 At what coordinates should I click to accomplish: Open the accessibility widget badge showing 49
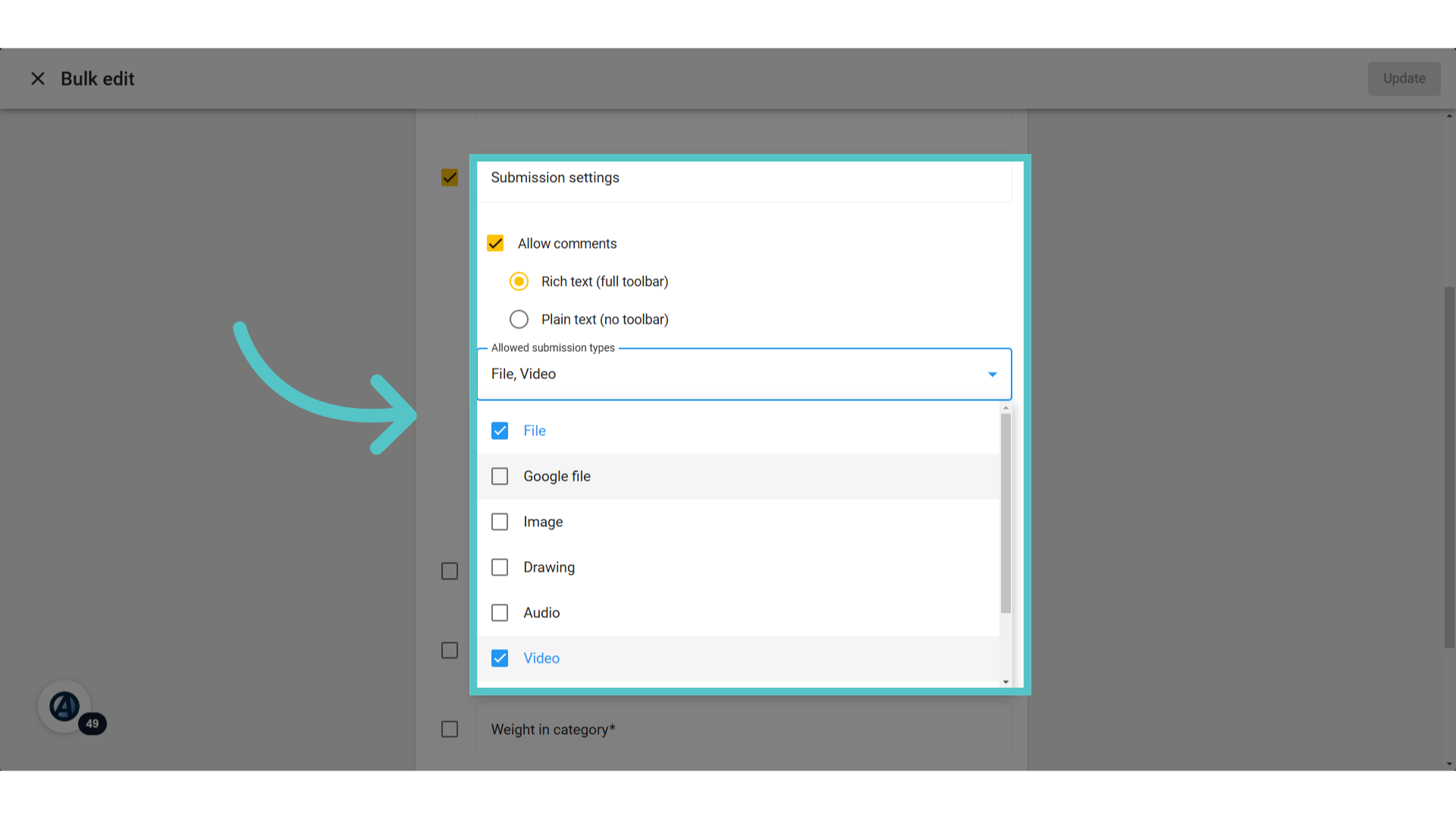[65, 707]
